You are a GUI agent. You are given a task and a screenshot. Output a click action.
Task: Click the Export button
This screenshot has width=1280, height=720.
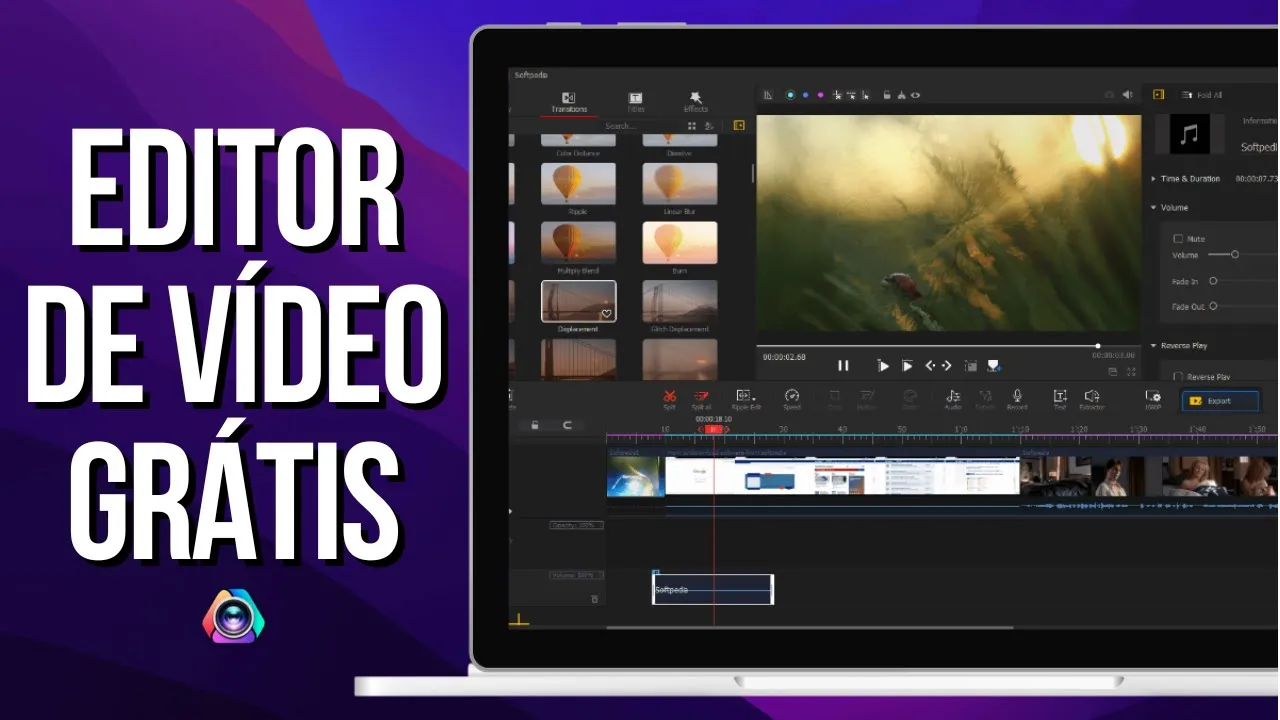[x=1220, y=401]
